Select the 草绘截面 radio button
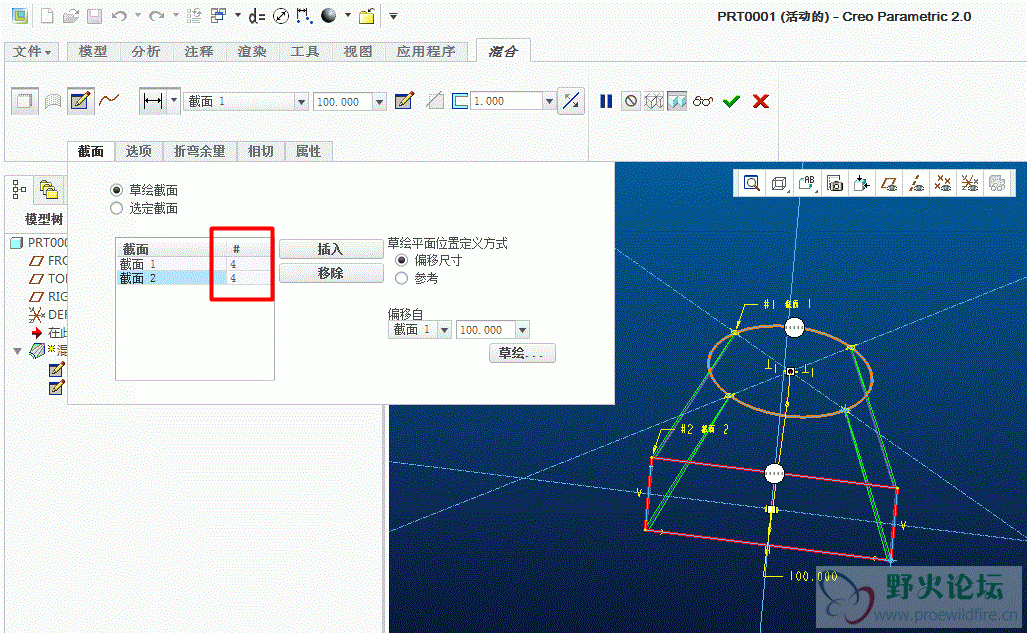The height and width of the screenshot is (633, 1027). [x=117, y=190]
